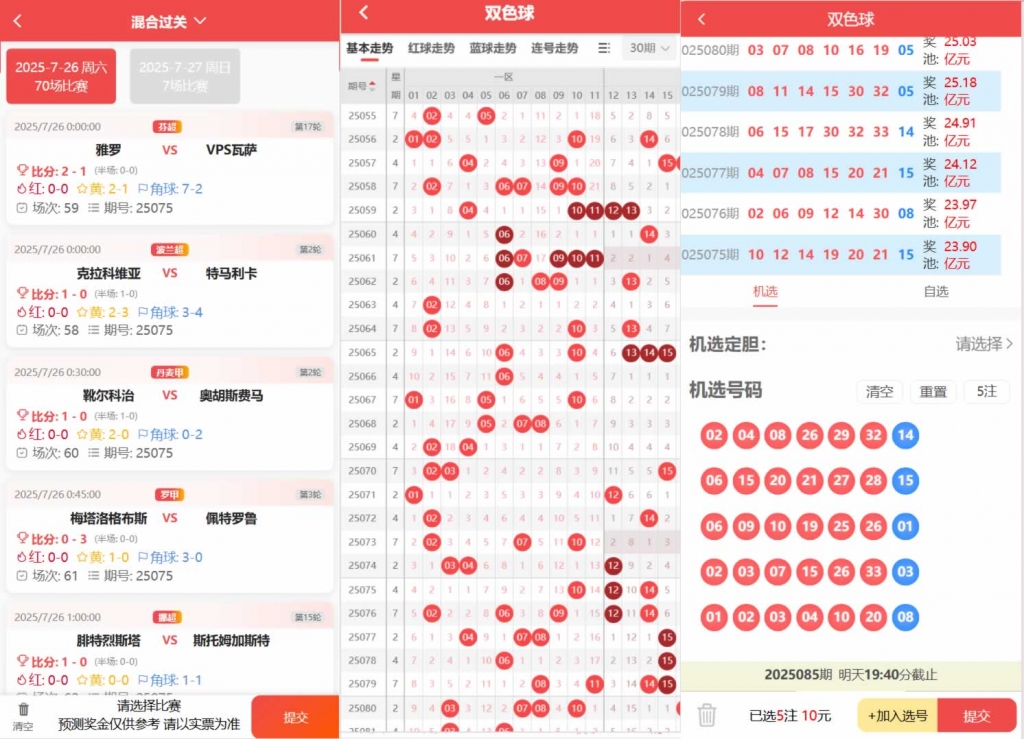This screenshot has width=1024, height=739.
Task: Expand the 机选定胆 请选择 selector
Action: (x=984, y=344)
